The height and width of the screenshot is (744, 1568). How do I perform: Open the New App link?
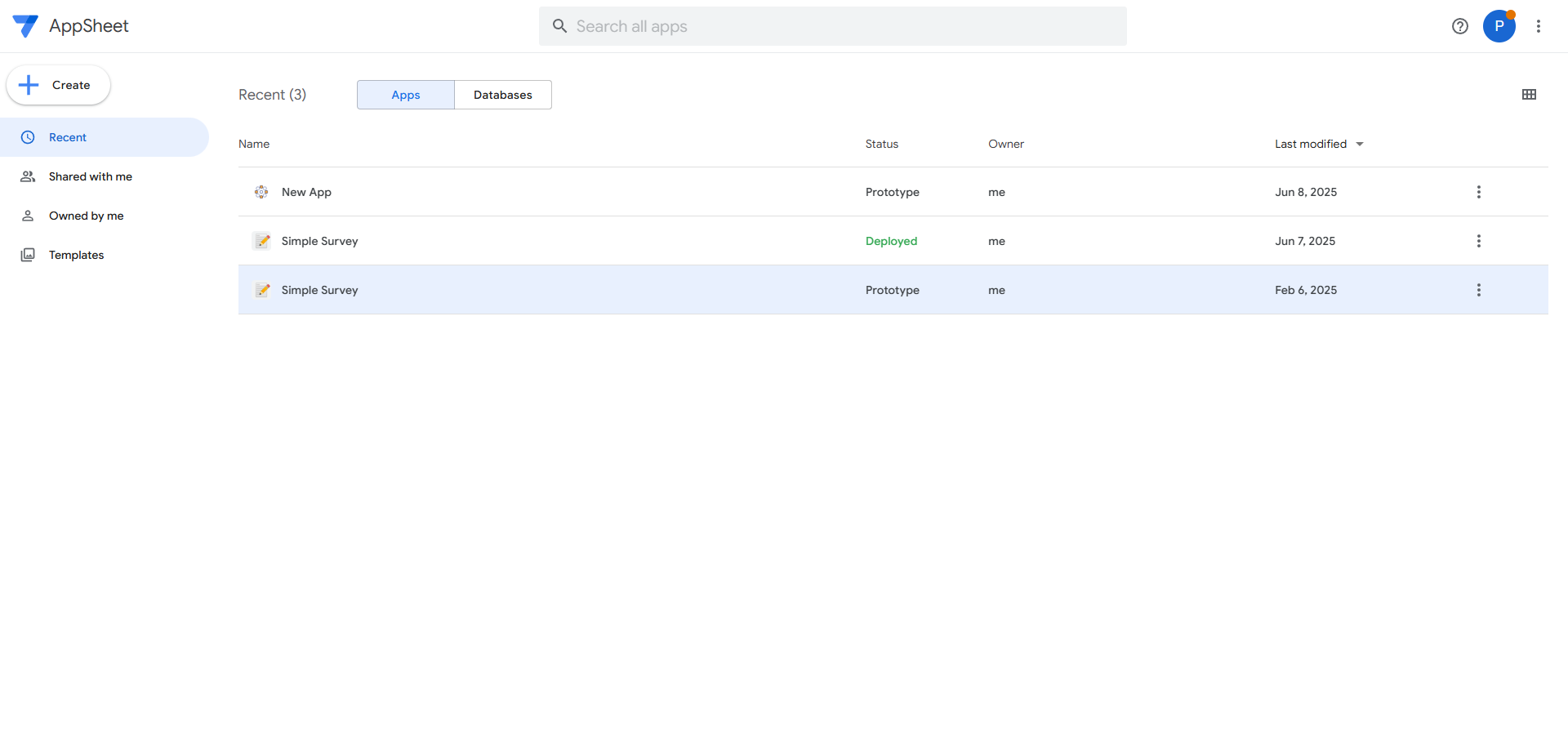pos(306,192)
